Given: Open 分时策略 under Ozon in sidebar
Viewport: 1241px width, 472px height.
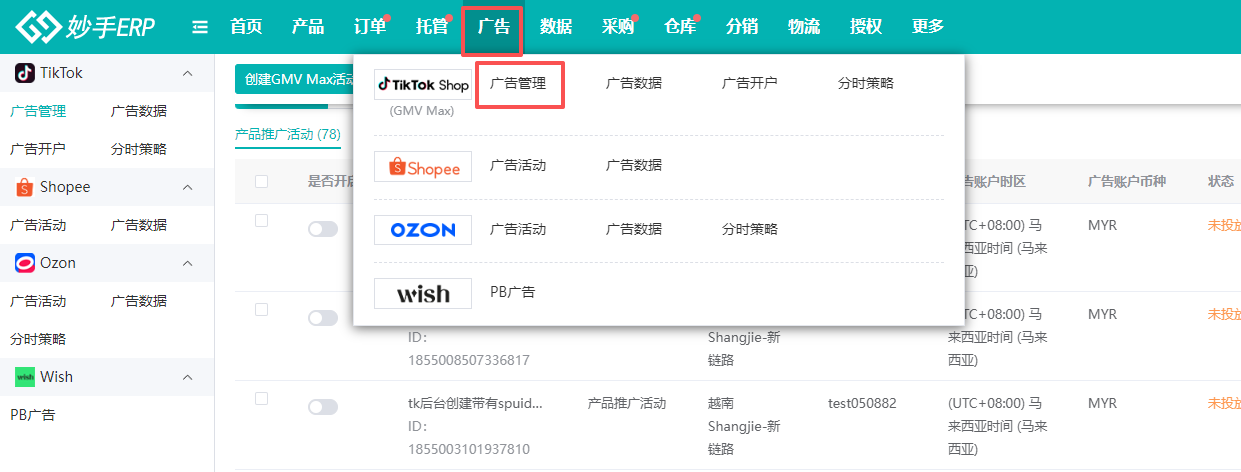Looking at the screenshot, I should [x=38, y=339].
